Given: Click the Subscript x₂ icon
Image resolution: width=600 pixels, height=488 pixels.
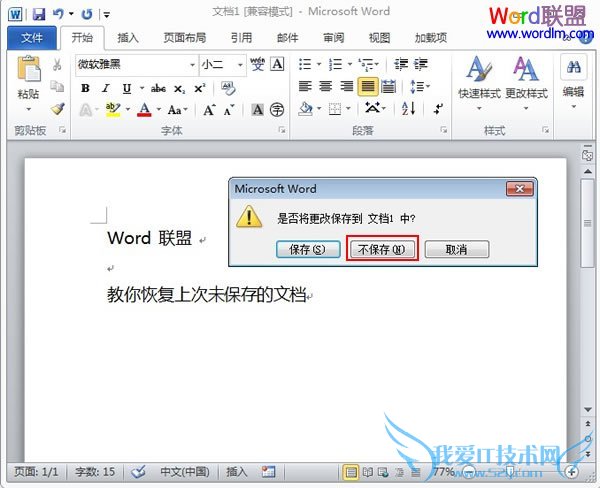Looking at the screenshot, I should point(179,89).
